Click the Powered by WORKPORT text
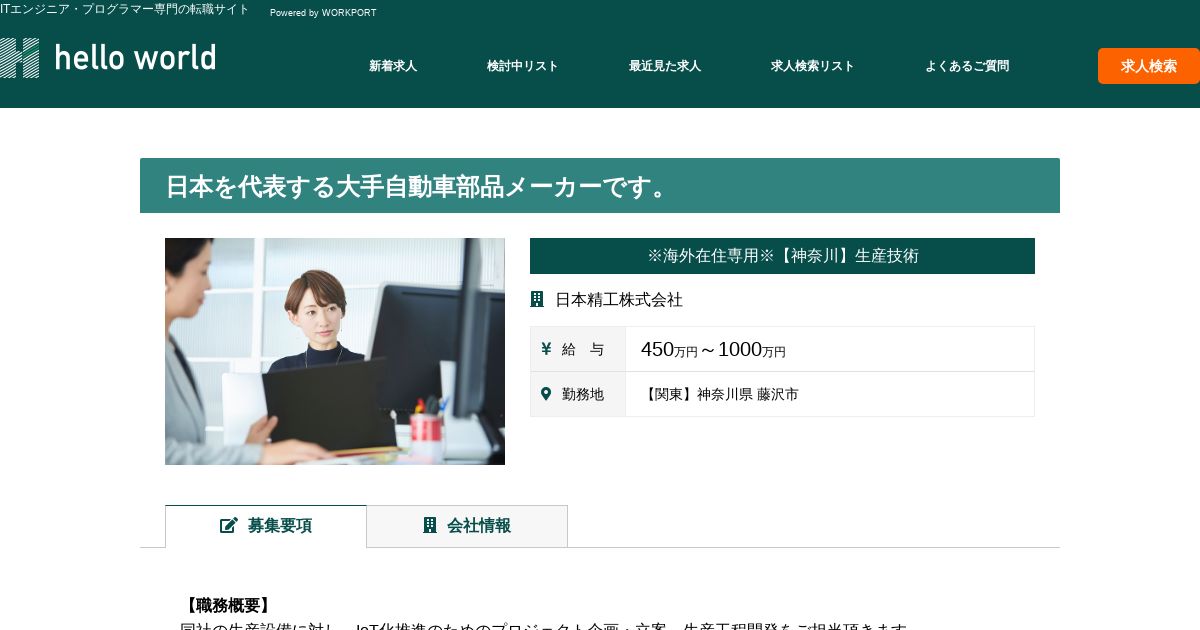Image resolution: width=1200 pixels, height=630 pixels. click(323, 13)
